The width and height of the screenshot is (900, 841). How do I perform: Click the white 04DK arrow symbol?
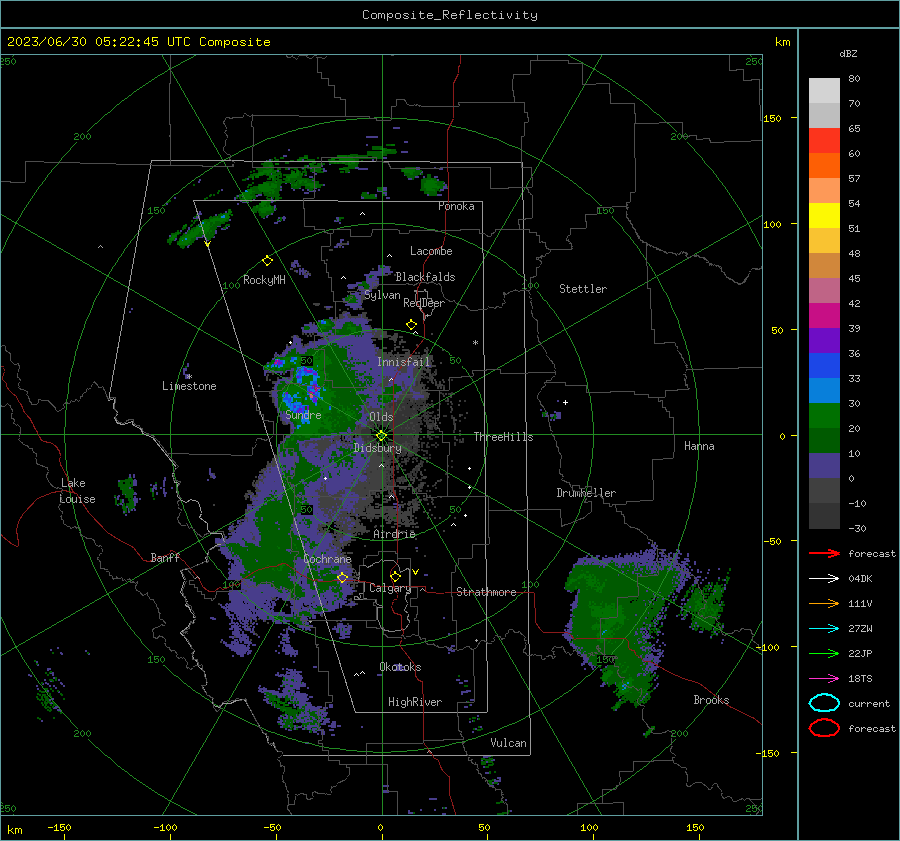(x=824, y=578)
